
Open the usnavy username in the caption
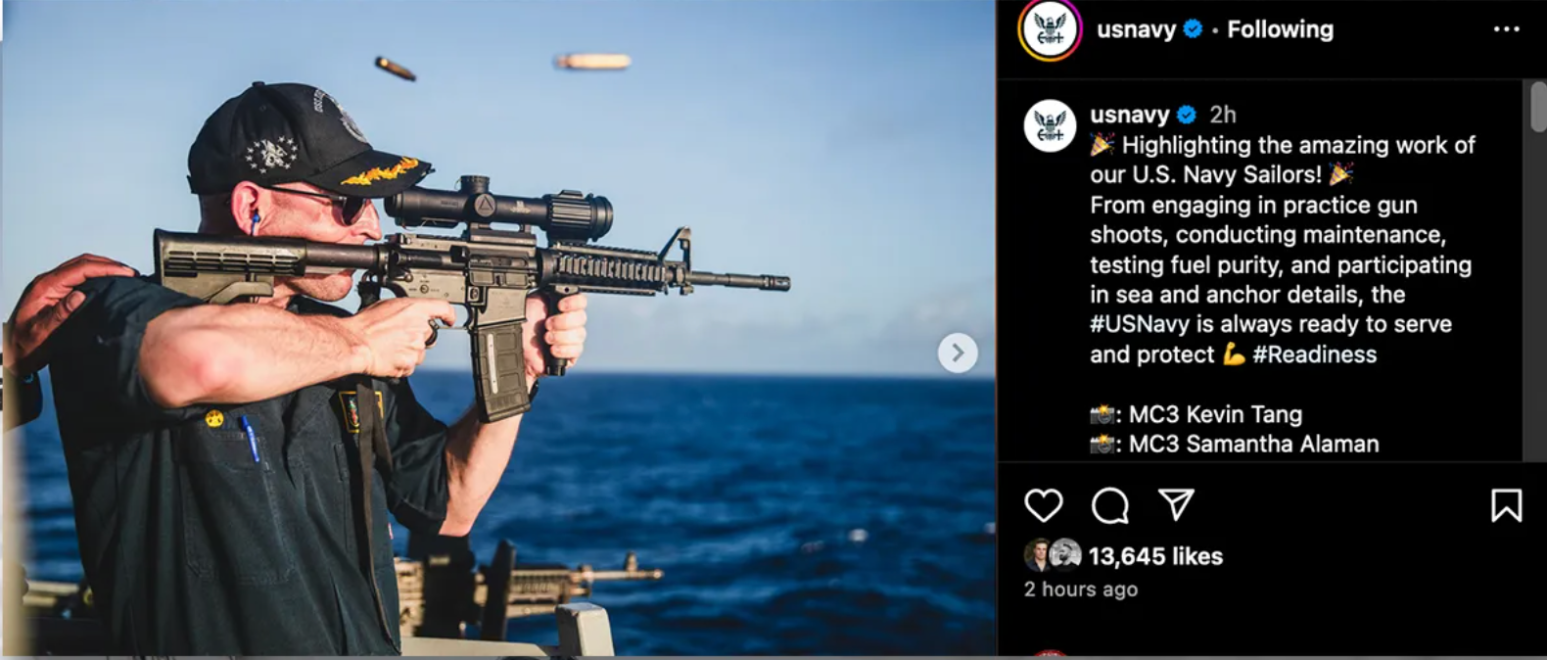coord(1130,115)
